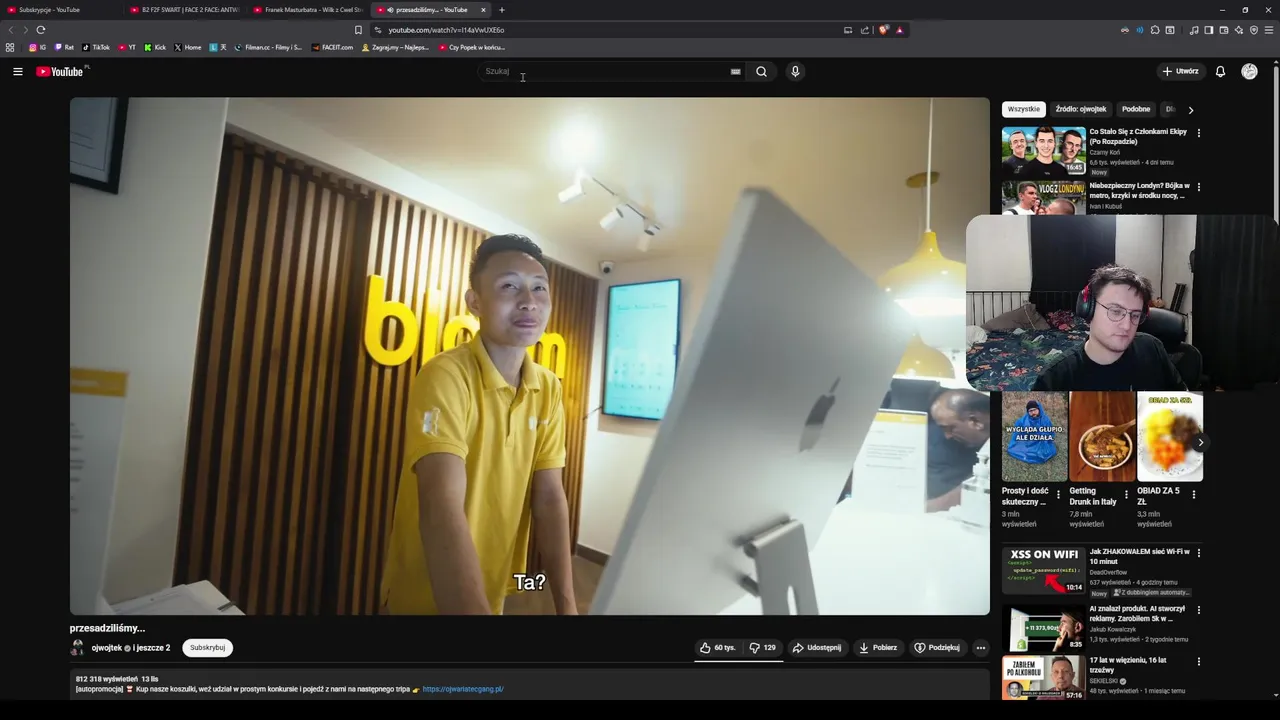Click the magnifier search button

pos(761,71)
